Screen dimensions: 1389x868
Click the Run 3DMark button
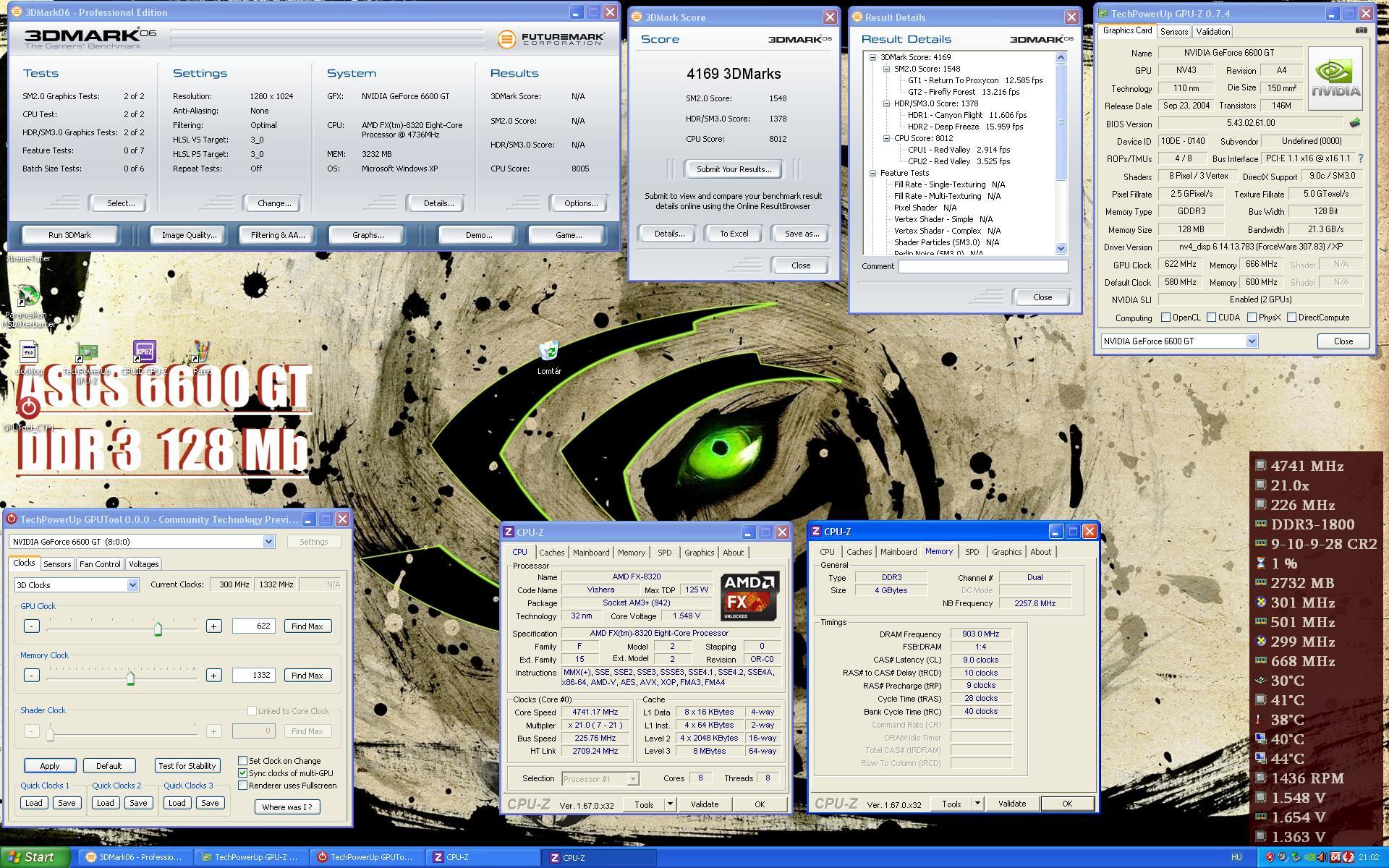click(x=69, y=234)
